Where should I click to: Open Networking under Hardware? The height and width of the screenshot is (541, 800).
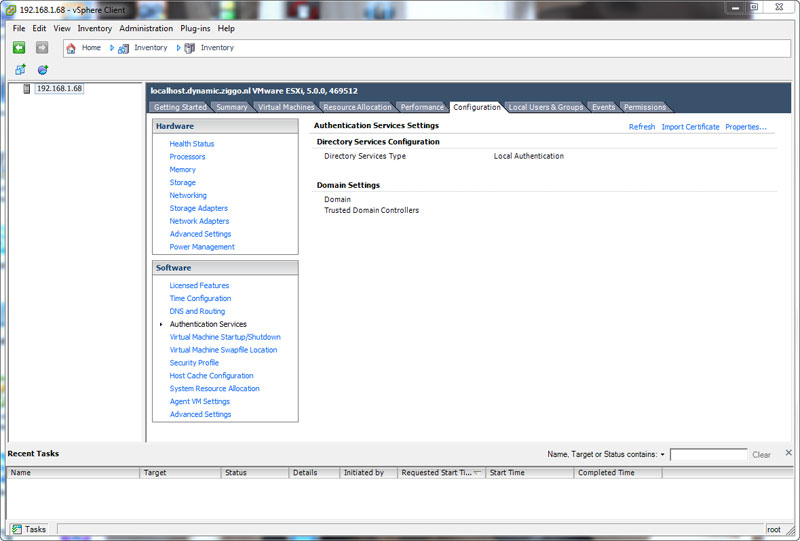188,195
